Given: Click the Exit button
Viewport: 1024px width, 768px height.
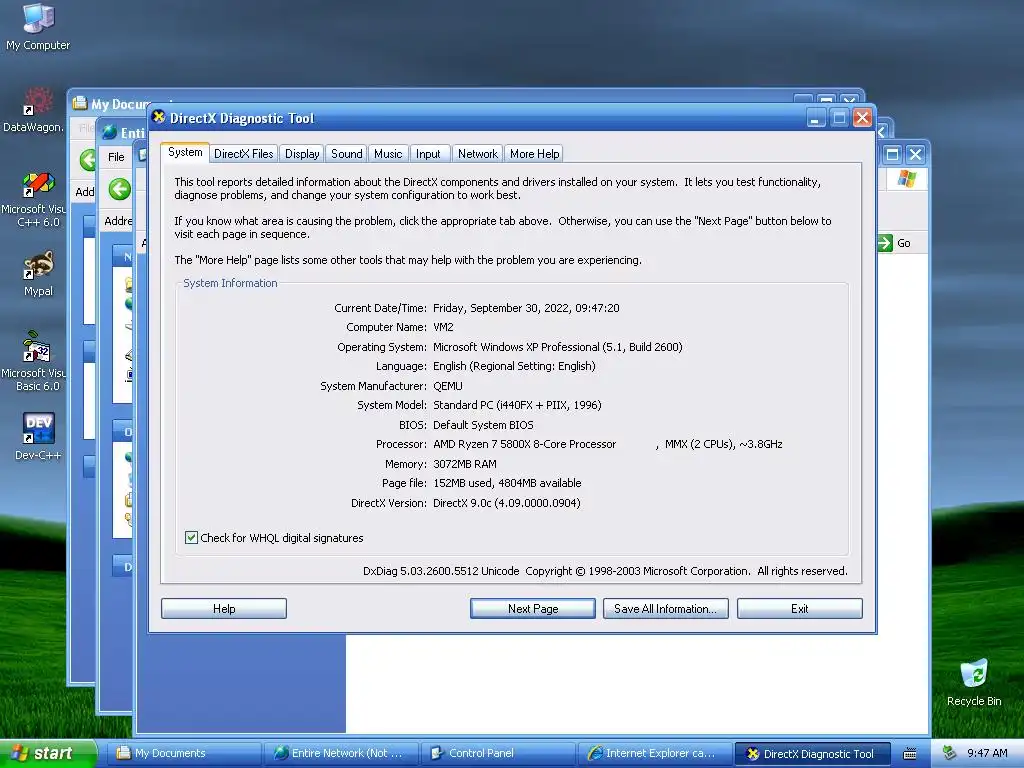Looking at the screenshot, I should pos(799,609).
